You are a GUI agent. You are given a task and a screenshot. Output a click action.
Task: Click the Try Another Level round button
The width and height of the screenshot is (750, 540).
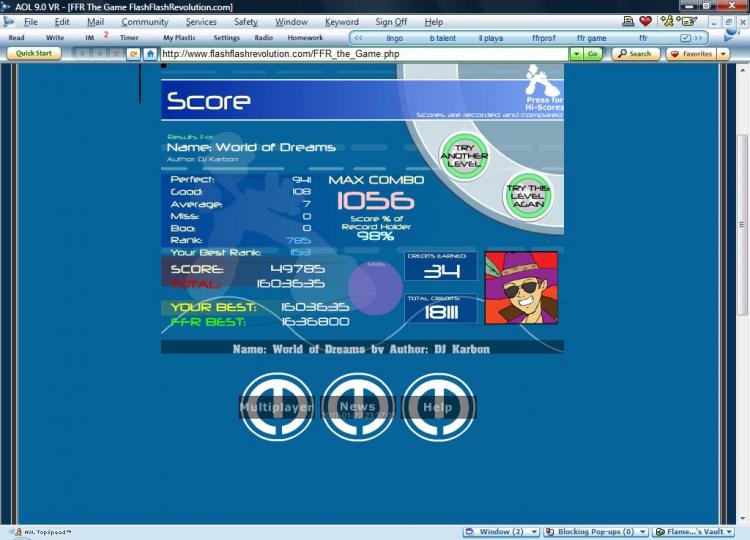coord(463,156)
